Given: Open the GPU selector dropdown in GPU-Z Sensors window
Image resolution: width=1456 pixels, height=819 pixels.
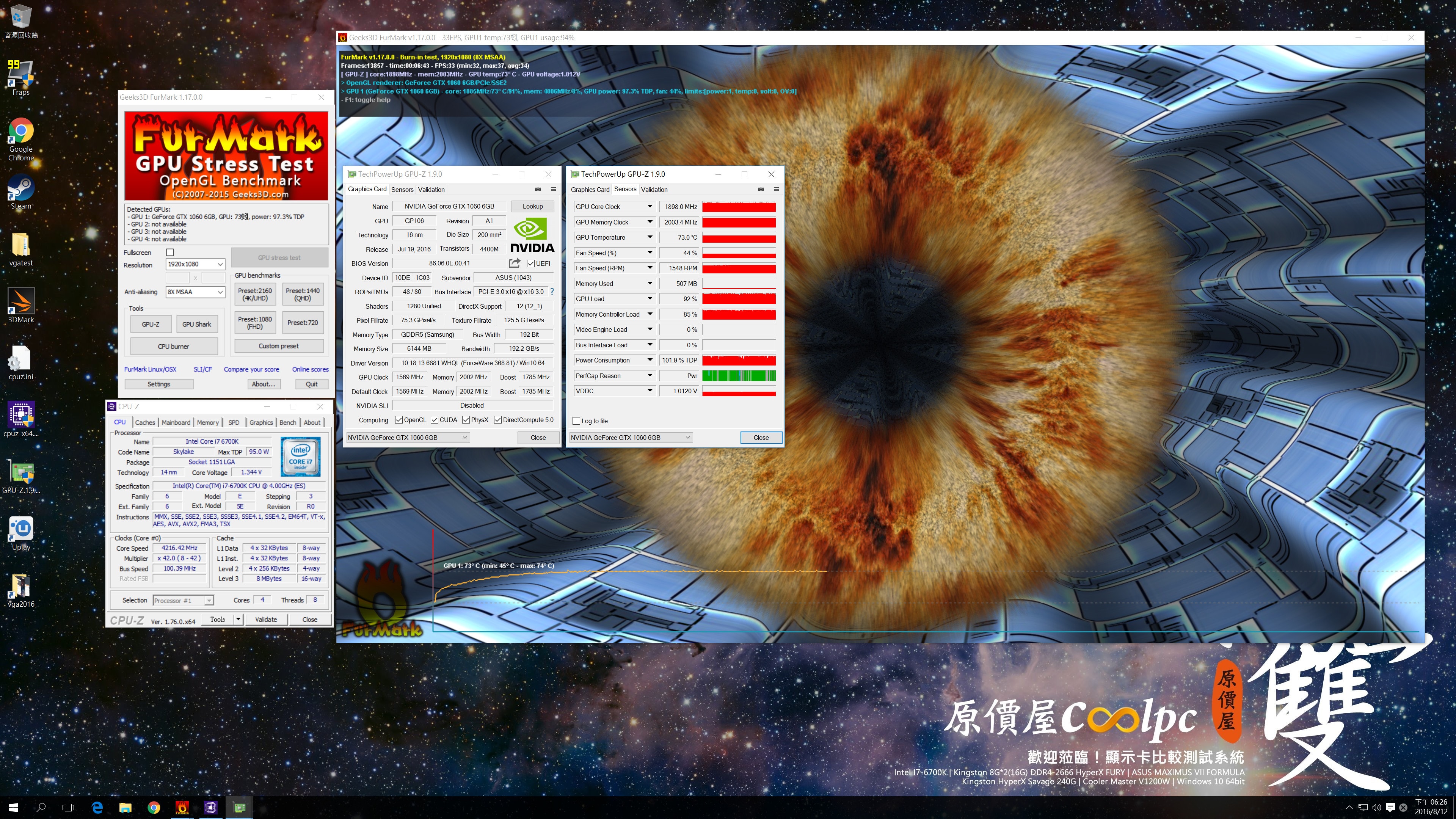Looking at the screenshot, I should click(x=631, y=438).
